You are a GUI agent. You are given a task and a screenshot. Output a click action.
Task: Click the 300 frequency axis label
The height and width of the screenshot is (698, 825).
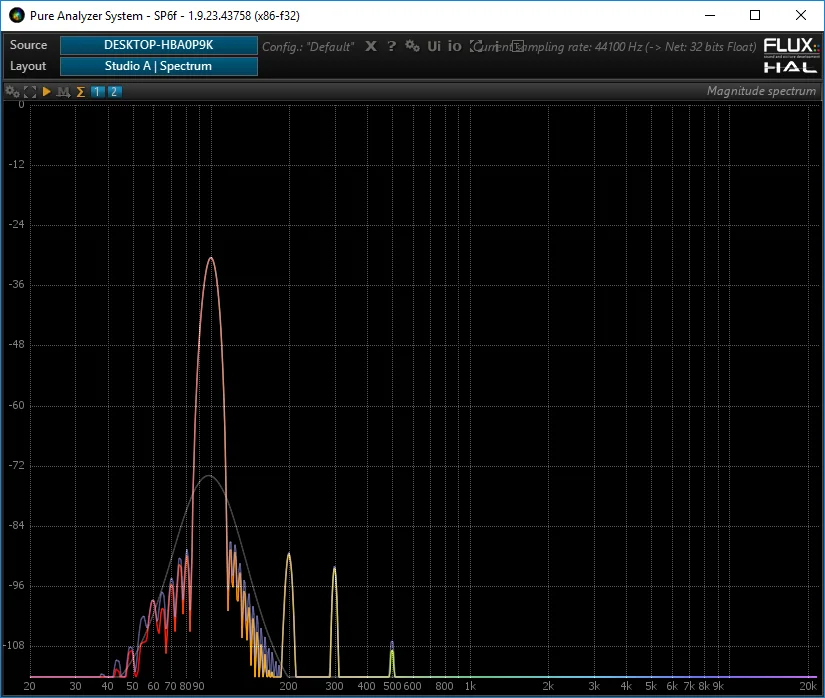click(x=334, y=686)
